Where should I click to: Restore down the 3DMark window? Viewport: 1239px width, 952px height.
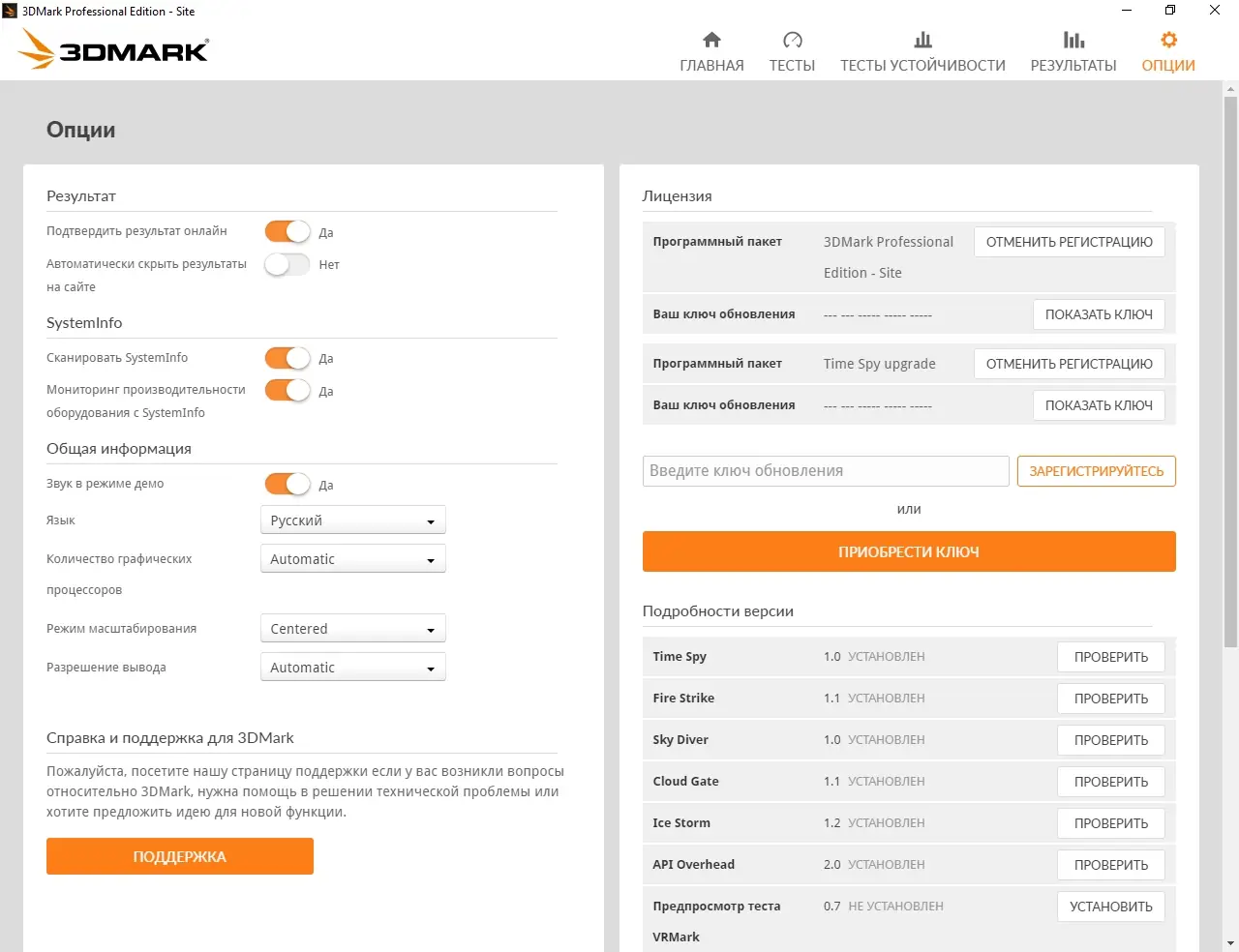tap(1170, 11)
